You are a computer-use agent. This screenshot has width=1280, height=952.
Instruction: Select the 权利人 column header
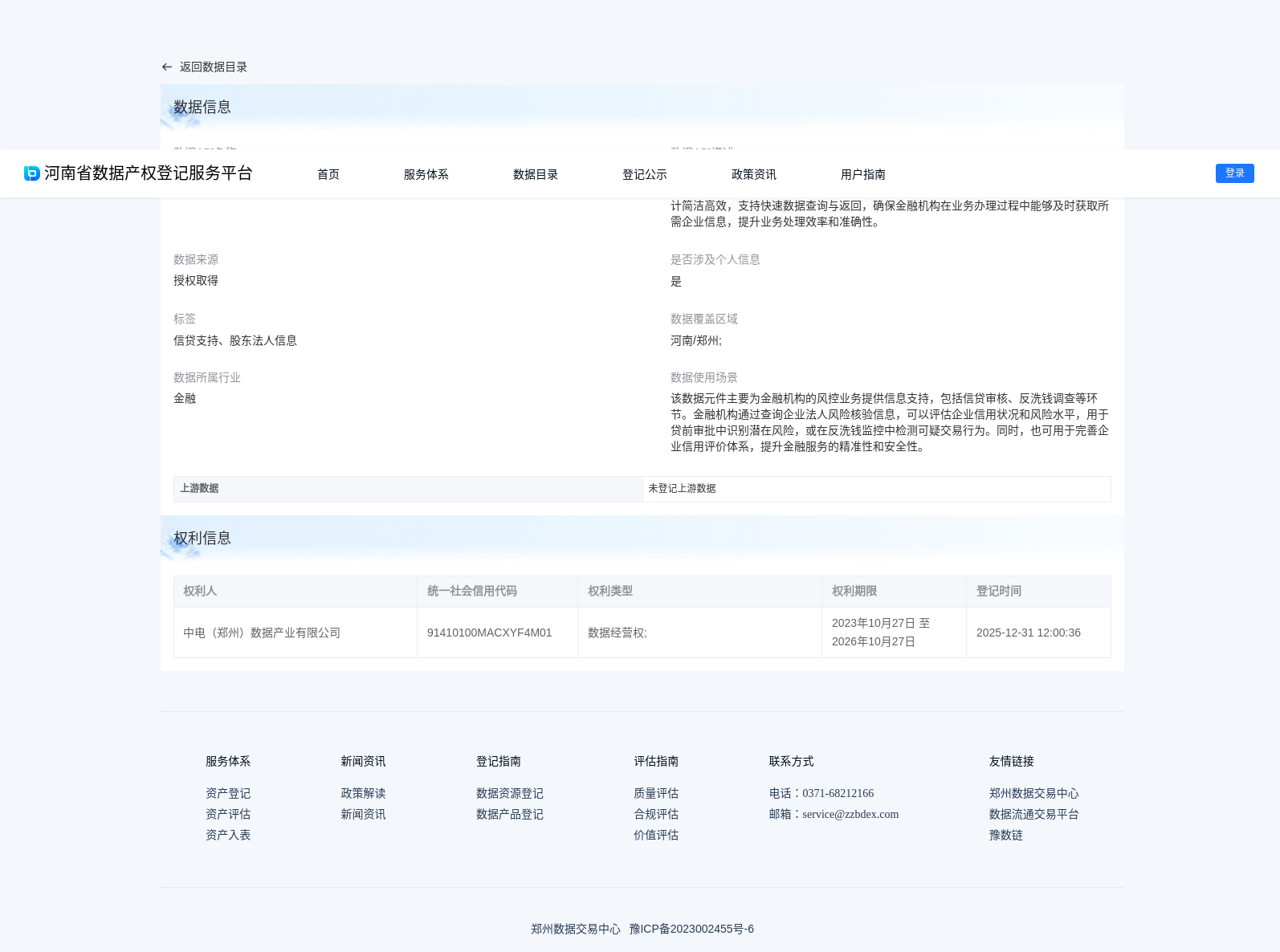(296, 591)
